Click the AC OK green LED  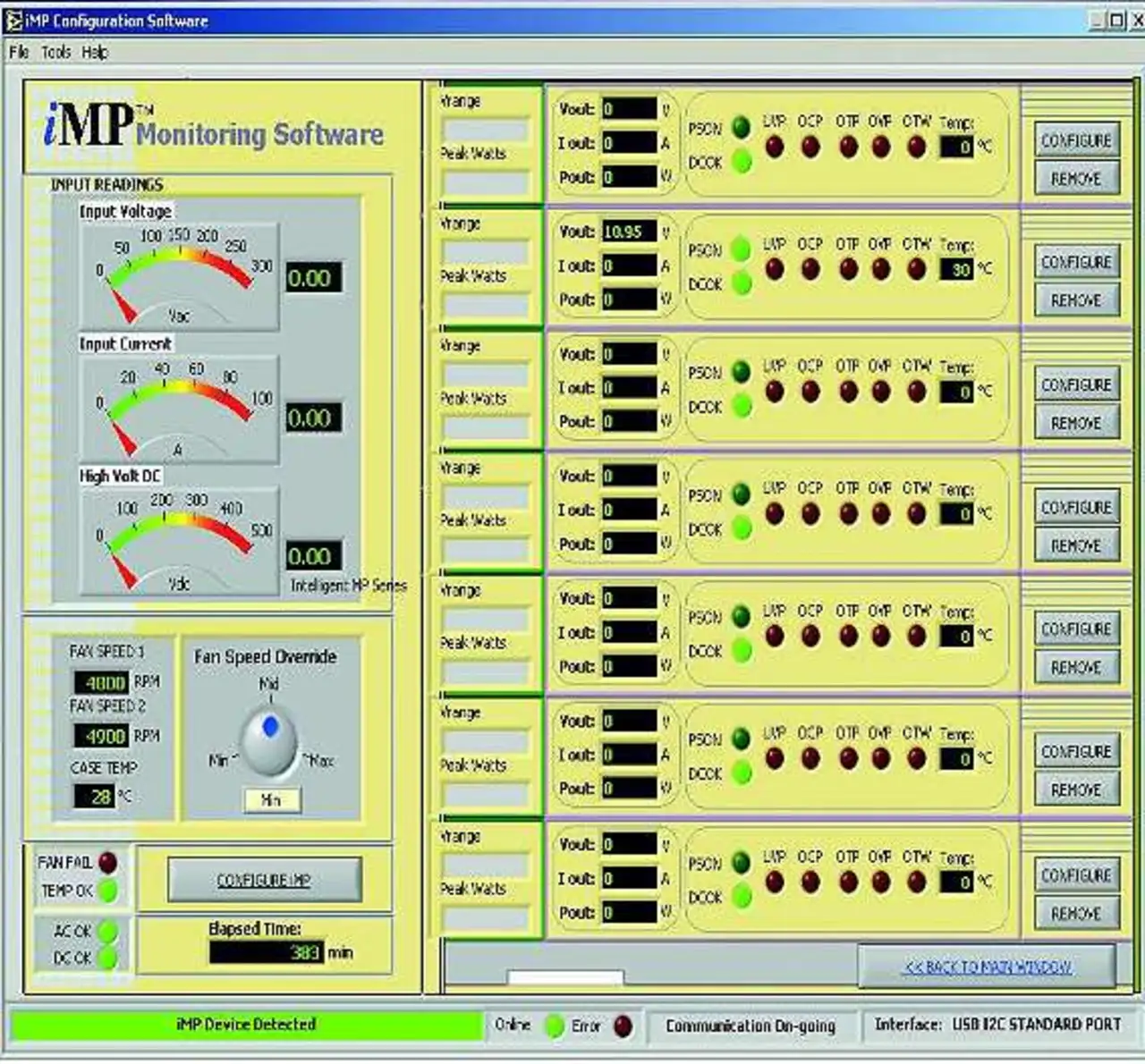[x=107, y=932]
